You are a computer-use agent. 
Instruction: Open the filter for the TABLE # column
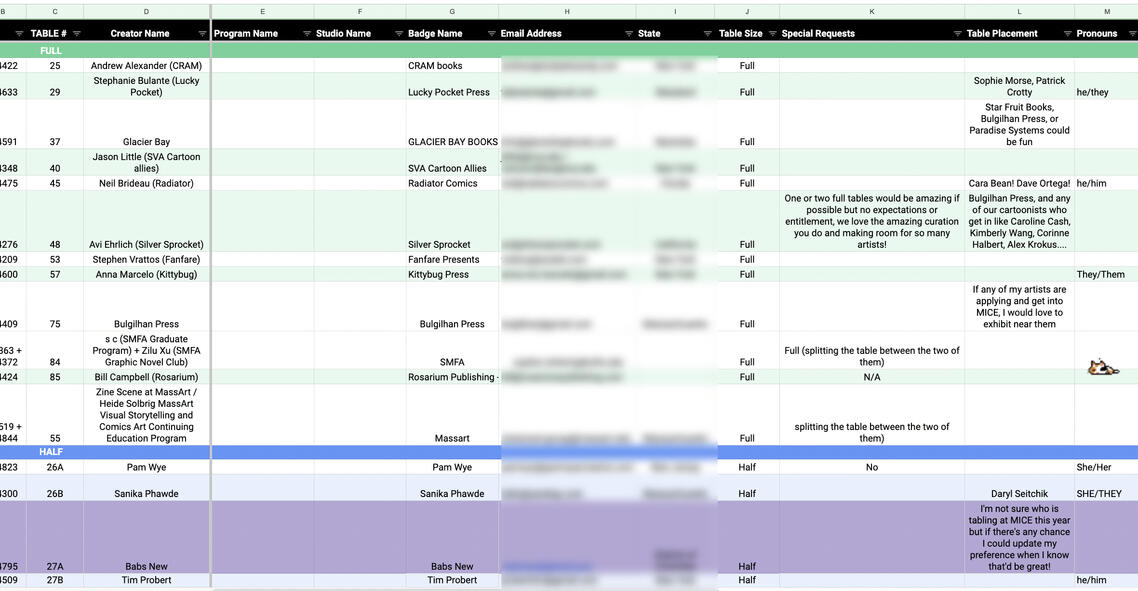tap(78, 33)
